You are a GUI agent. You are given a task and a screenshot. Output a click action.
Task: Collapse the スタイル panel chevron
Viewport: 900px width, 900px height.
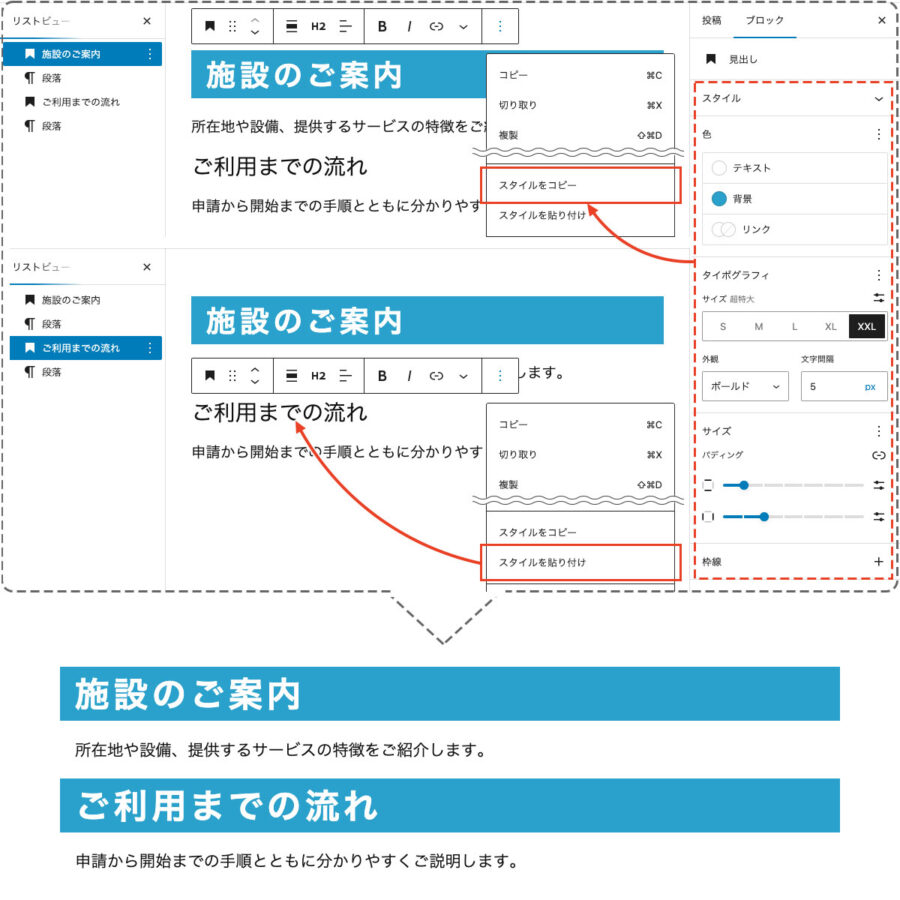pyautogui.click(x=878, y=99)
